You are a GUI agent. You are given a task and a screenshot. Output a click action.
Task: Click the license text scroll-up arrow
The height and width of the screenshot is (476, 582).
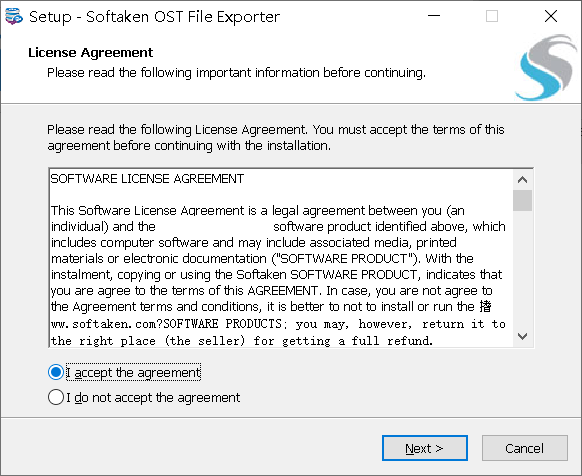(x=522, y=180)
